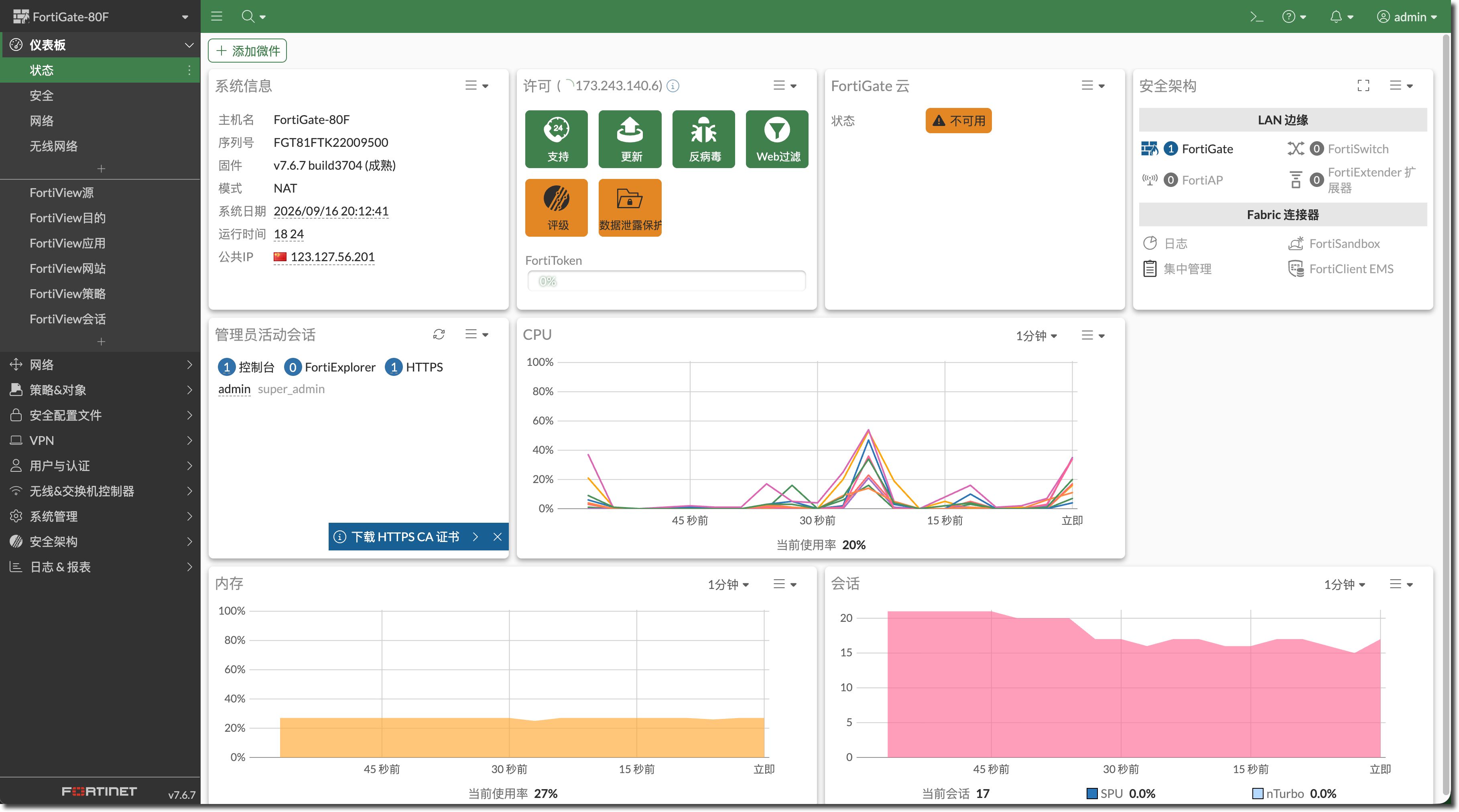Viewport: 1459px width, 812px height.
Task: Open the 会话 1分钟 time range dropdown
Action: (x=1344, y=585)
